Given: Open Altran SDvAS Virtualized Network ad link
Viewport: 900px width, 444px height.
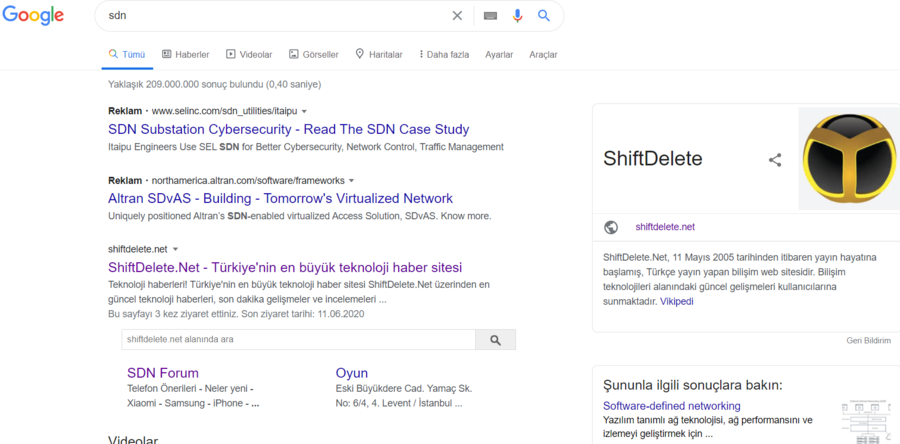Looking at the screenshot, I should [x=280, y=198].
